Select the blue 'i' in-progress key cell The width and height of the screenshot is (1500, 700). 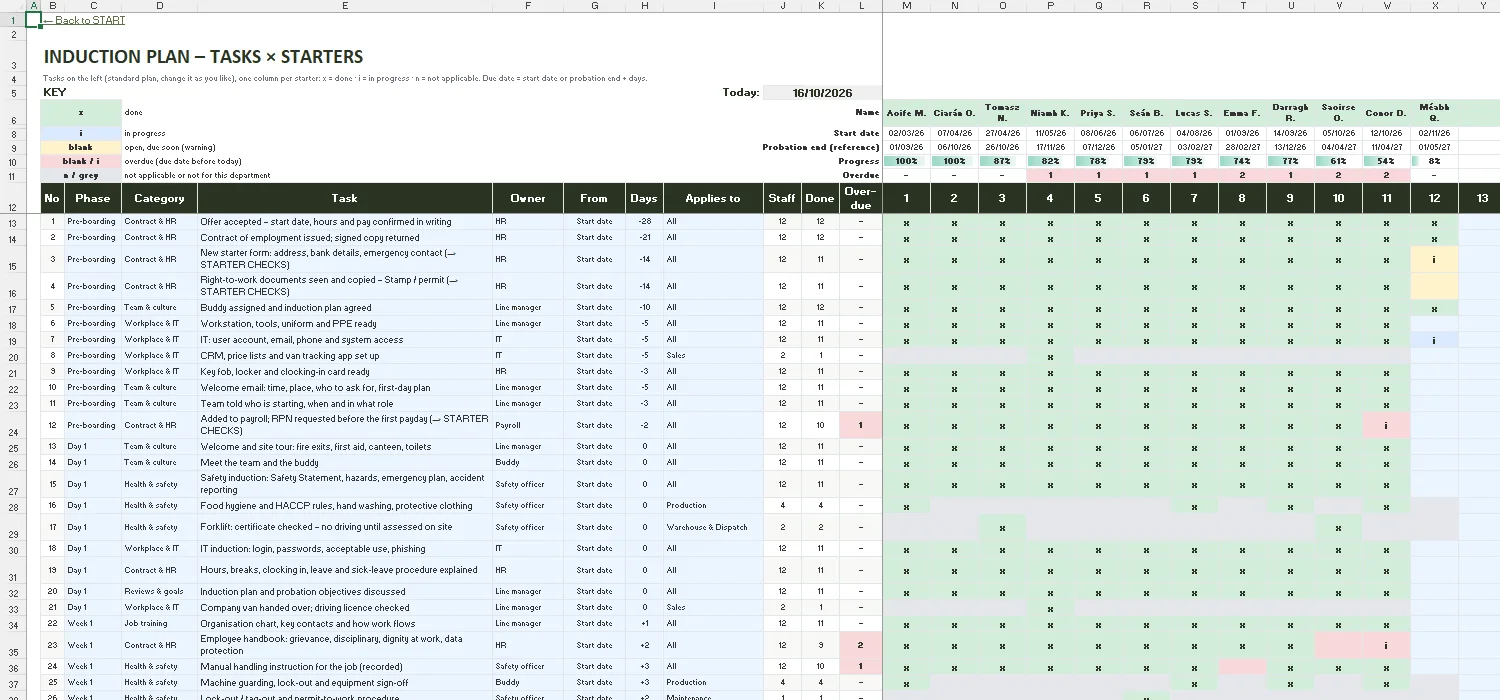click(x=81, y=133)
